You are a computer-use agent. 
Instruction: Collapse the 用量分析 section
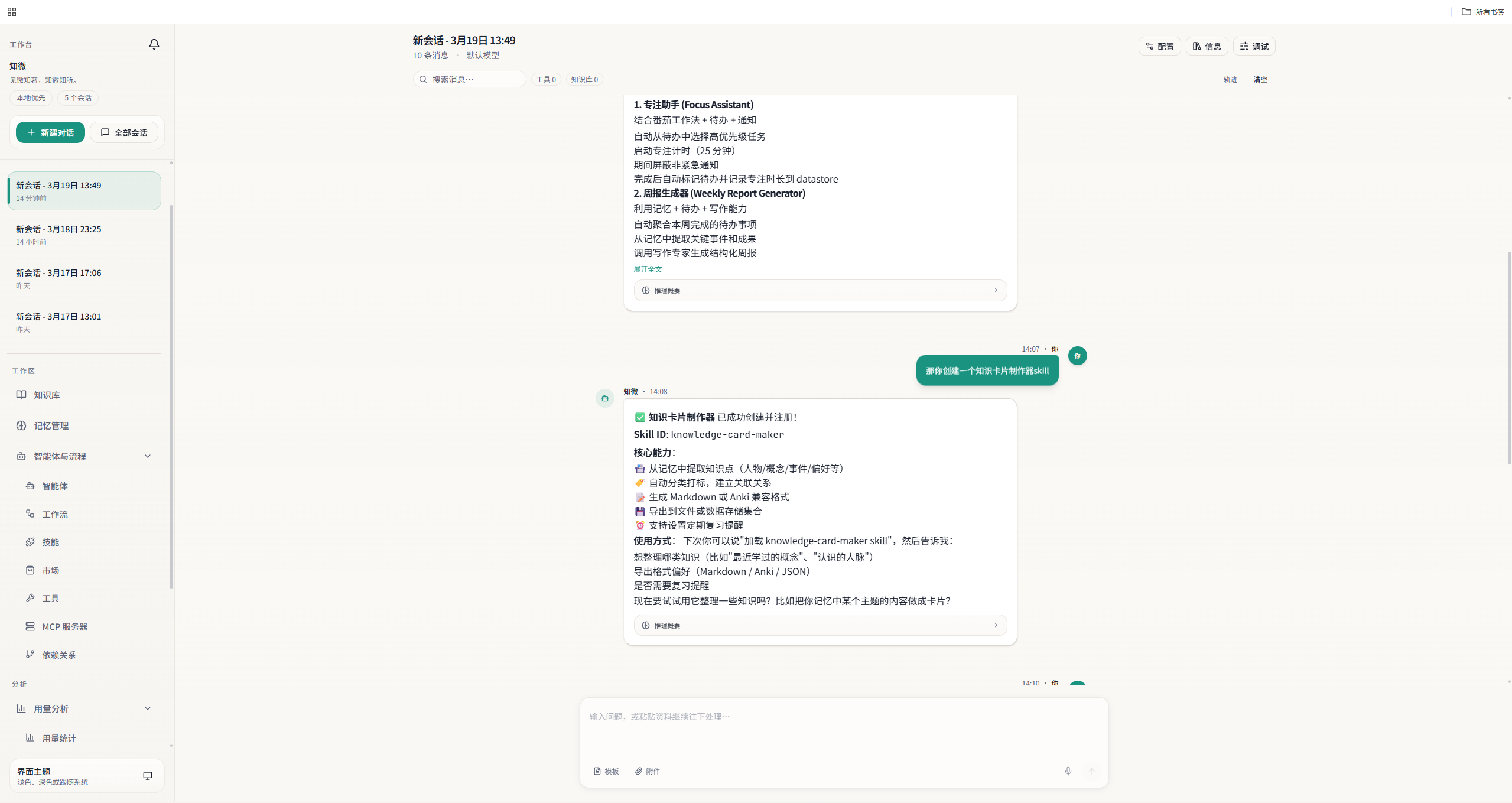[147, 708]
